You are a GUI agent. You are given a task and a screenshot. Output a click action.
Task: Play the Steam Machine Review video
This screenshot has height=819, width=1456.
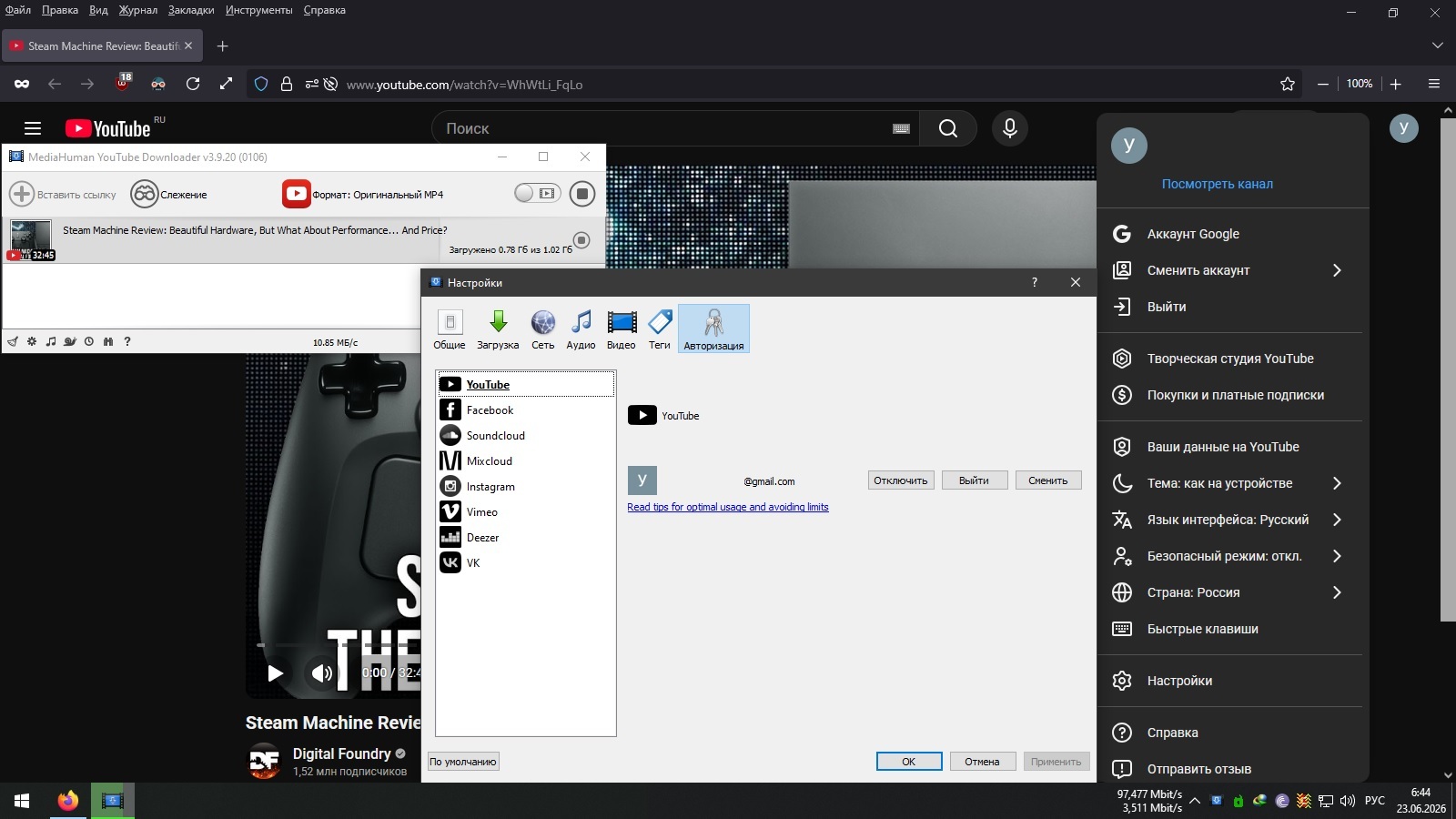275,672
